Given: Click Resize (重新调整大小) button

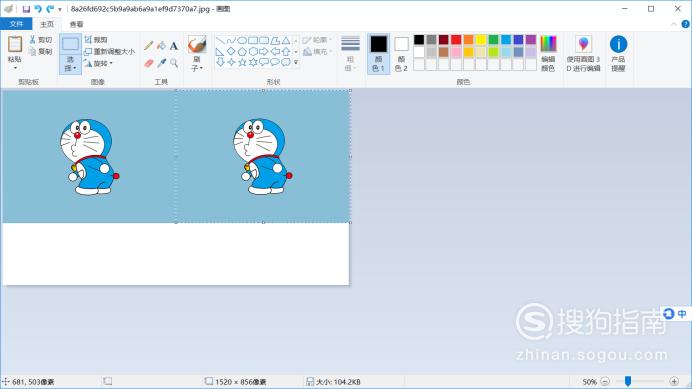Looking at the screenshot, I should 109,52.
